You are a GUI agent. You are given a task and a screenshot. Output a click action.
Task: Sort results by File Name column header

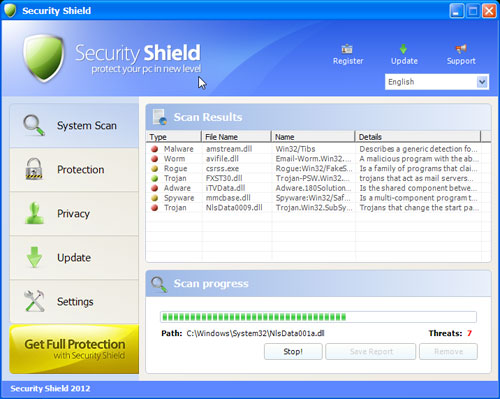click(236, 137)
